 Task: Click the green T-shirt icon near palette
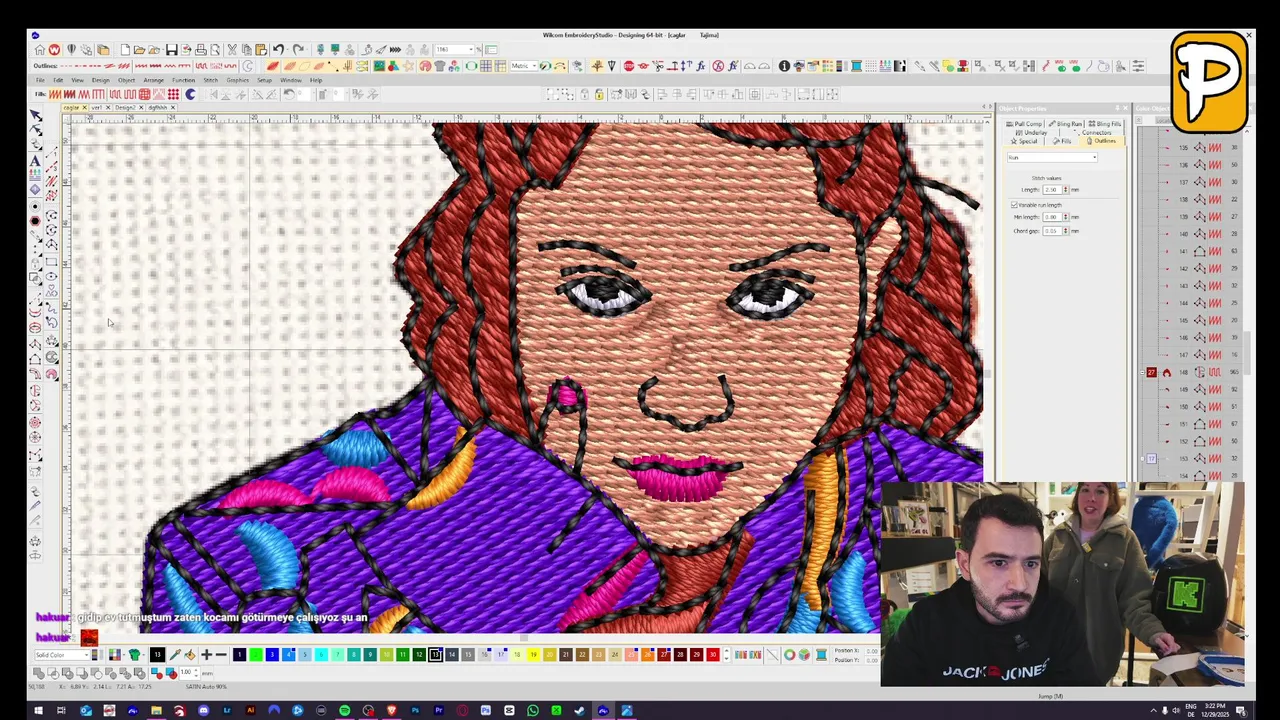136,655
